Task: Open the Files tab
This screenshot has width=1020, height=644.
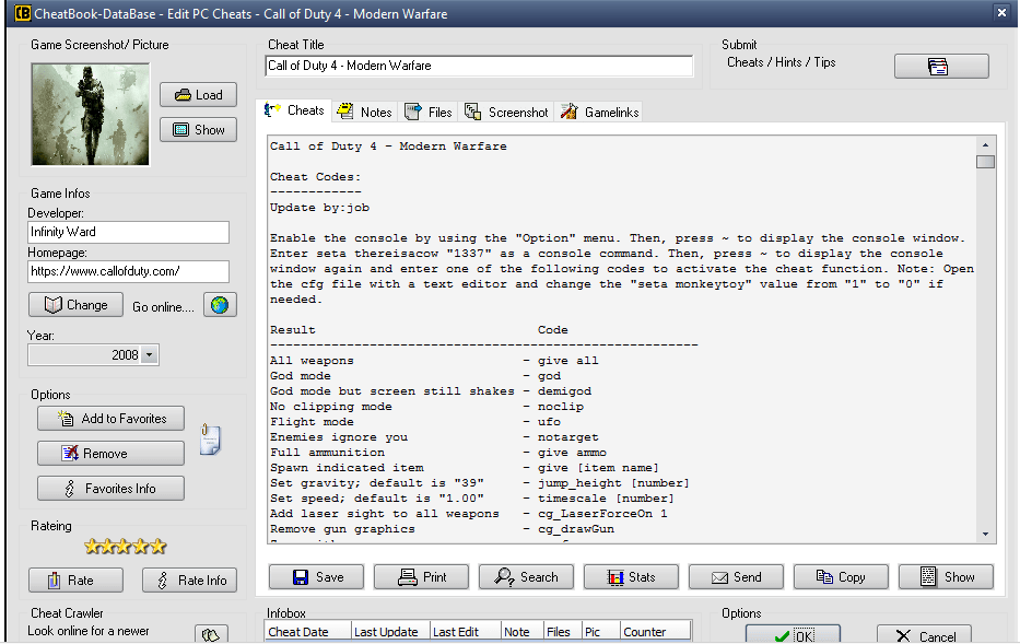Action: tap(428, 112)
